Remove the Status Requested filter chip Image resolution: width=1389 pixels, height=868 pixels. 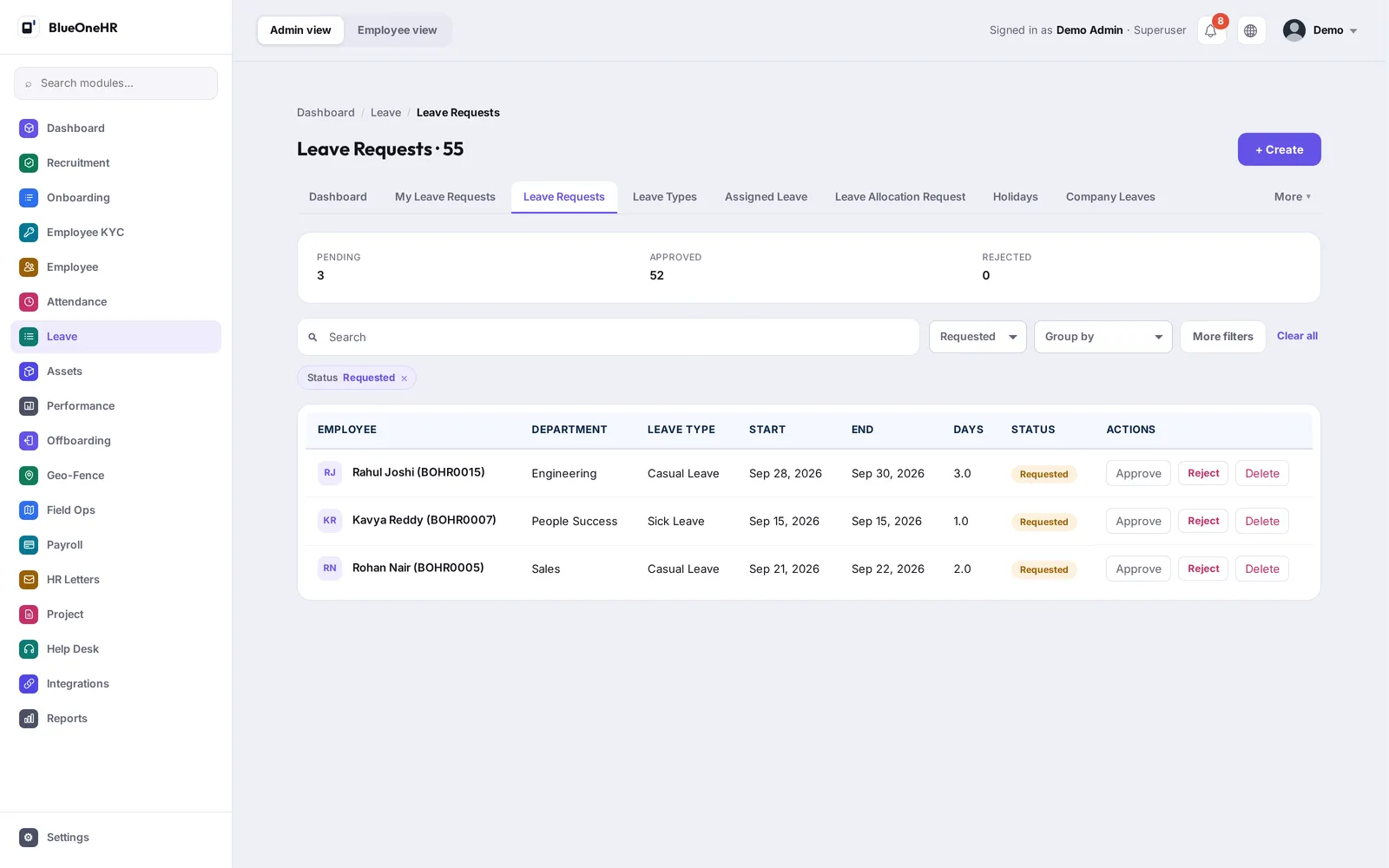pyautogui.click(x=405, y=378)
